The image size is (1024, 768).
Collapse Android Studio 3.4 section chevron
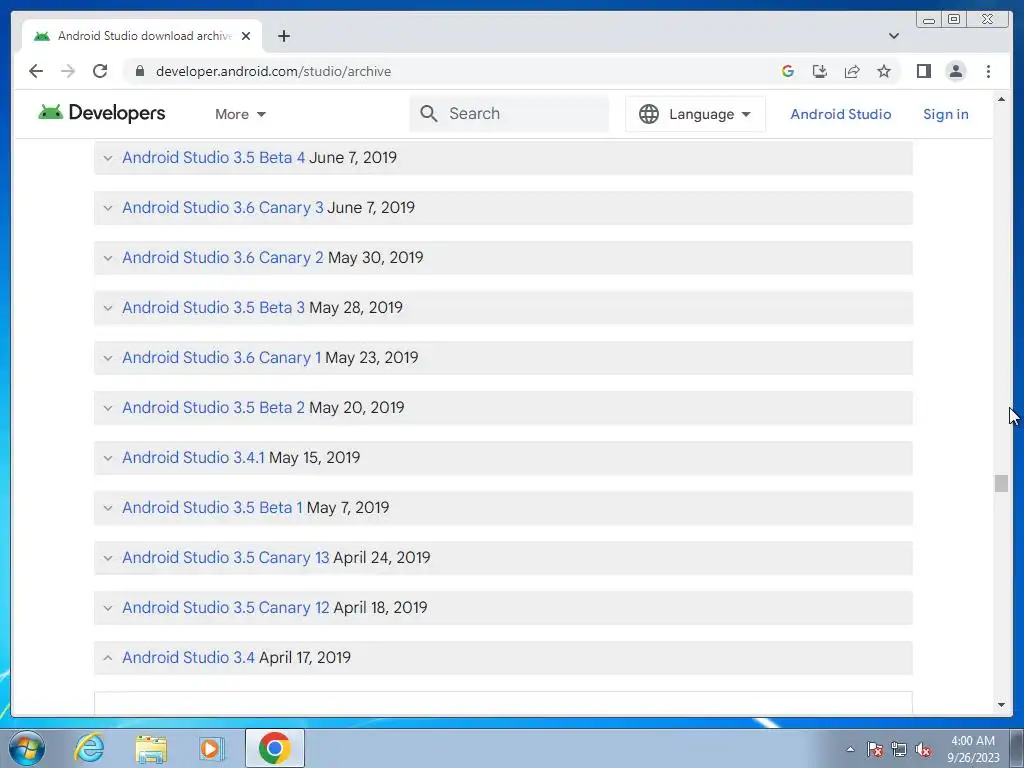click(x=108, y=658)
